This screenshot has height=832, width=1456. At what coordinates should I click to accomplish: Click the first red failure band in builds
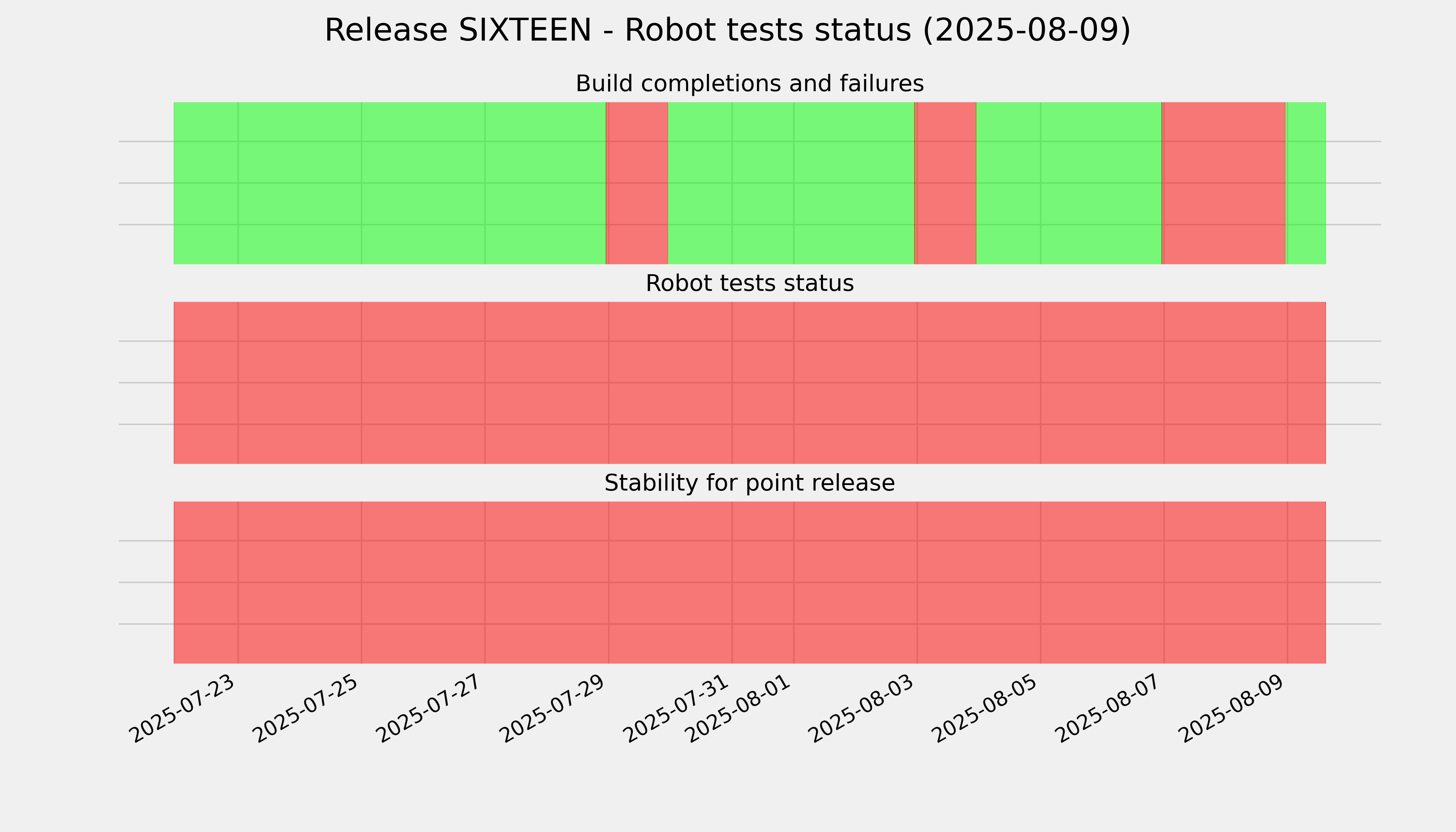636,183
